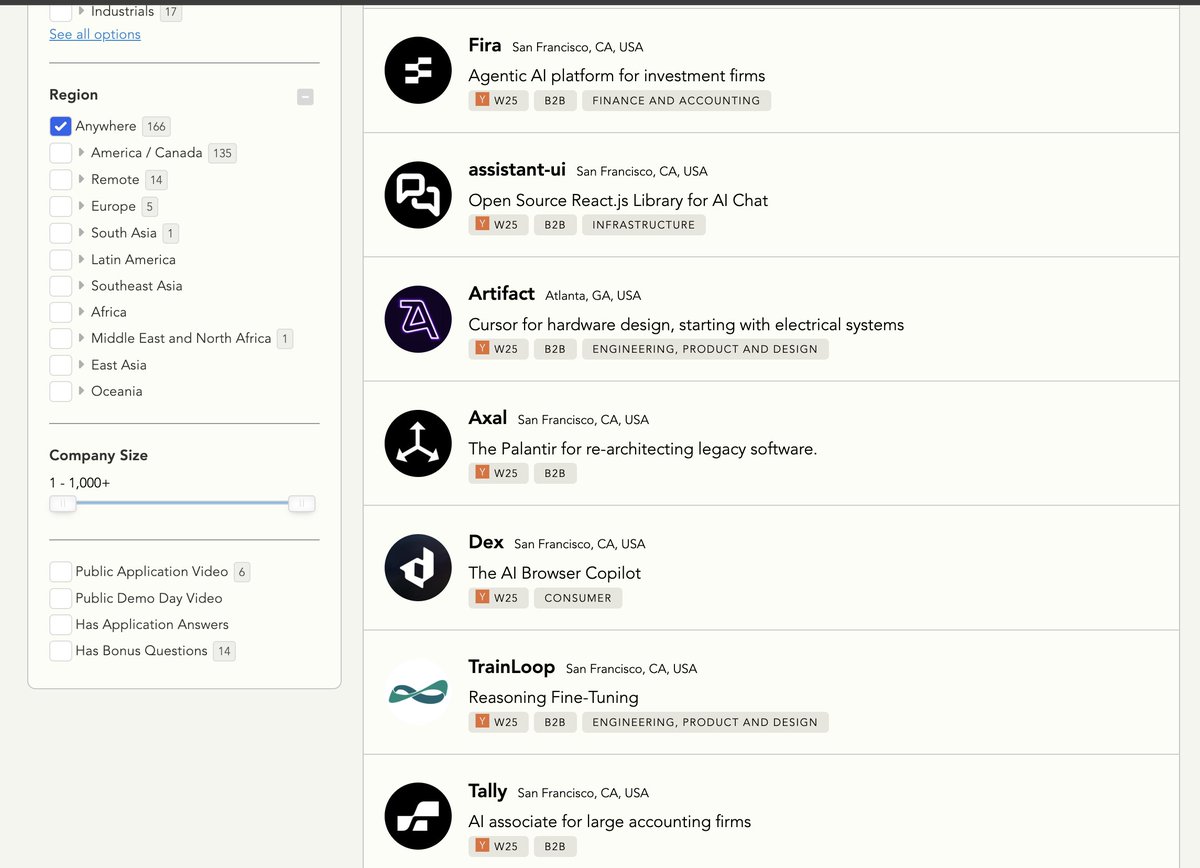This screenshot has width=1200, height=868.
Task: Check the America / Canada checkbox
Action: click(x=60, y=153)
